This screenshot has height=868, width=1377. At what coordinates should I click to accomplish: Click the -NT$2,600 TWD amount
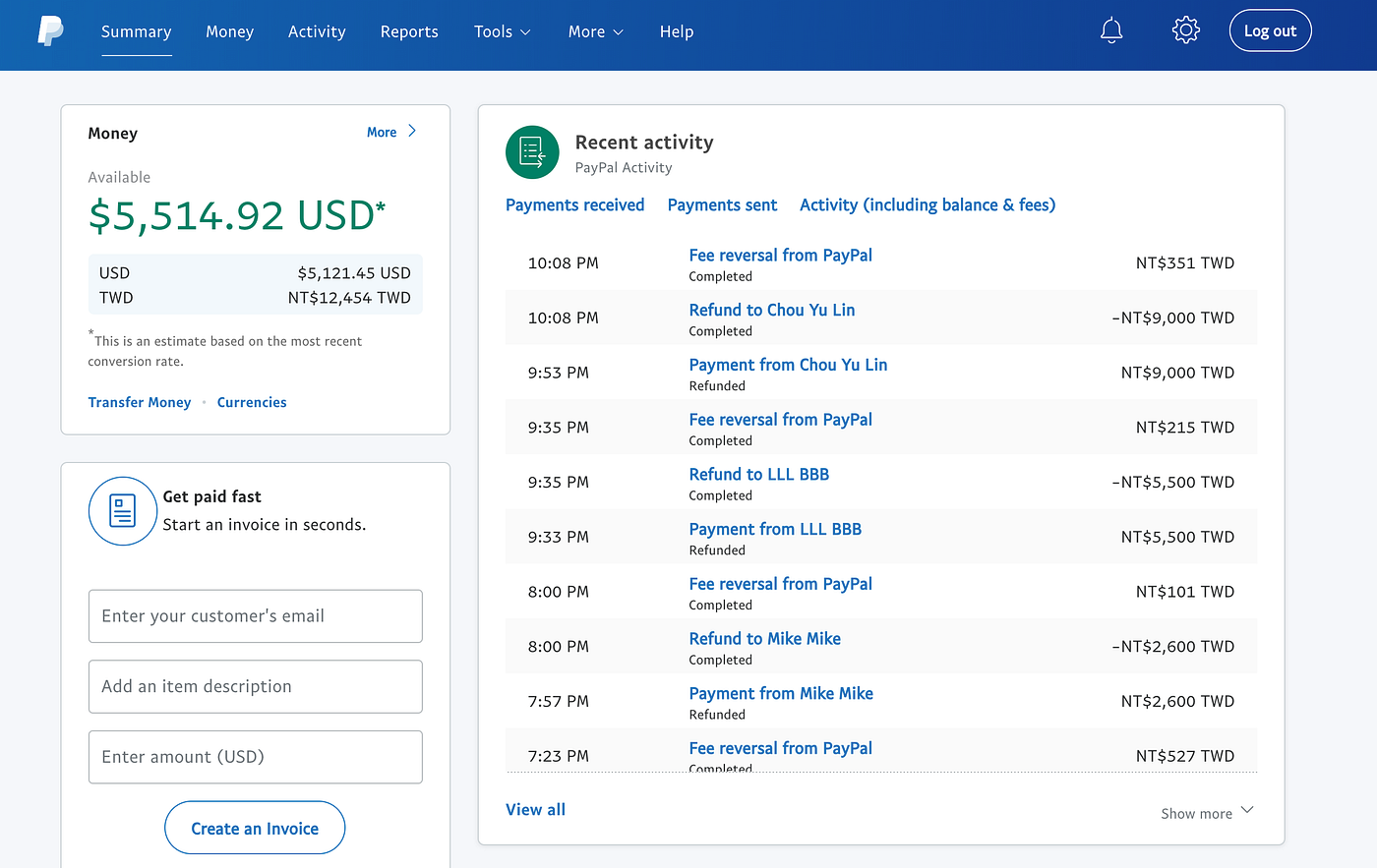coord(1172,646)
